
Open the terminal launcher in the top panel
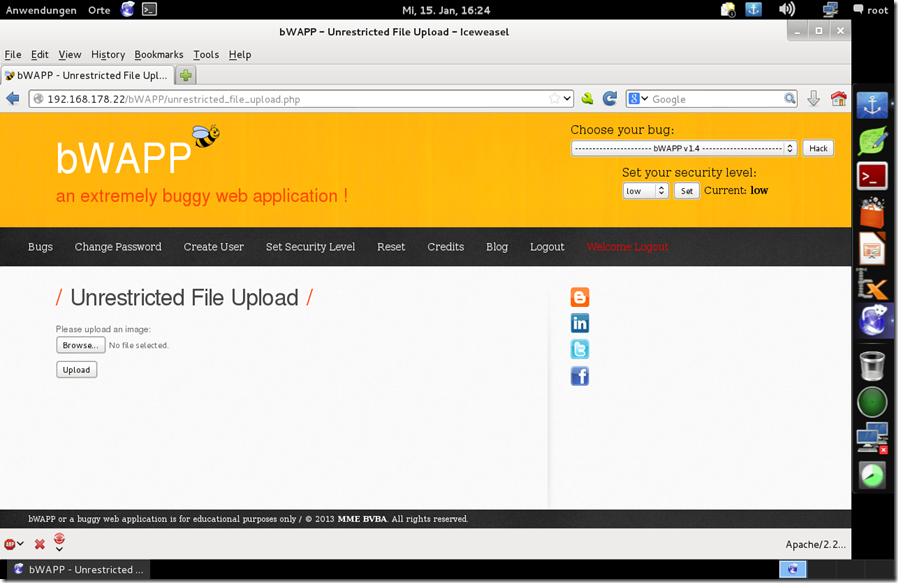click(149, 9)
